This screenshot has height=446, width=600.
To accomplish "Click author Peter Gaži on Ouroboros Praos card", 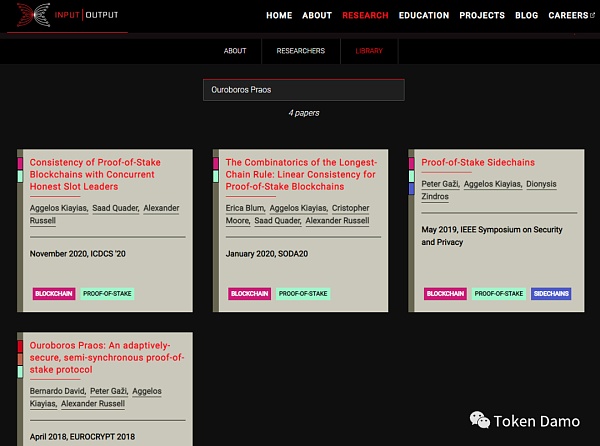I will click(x=109, y=391).
